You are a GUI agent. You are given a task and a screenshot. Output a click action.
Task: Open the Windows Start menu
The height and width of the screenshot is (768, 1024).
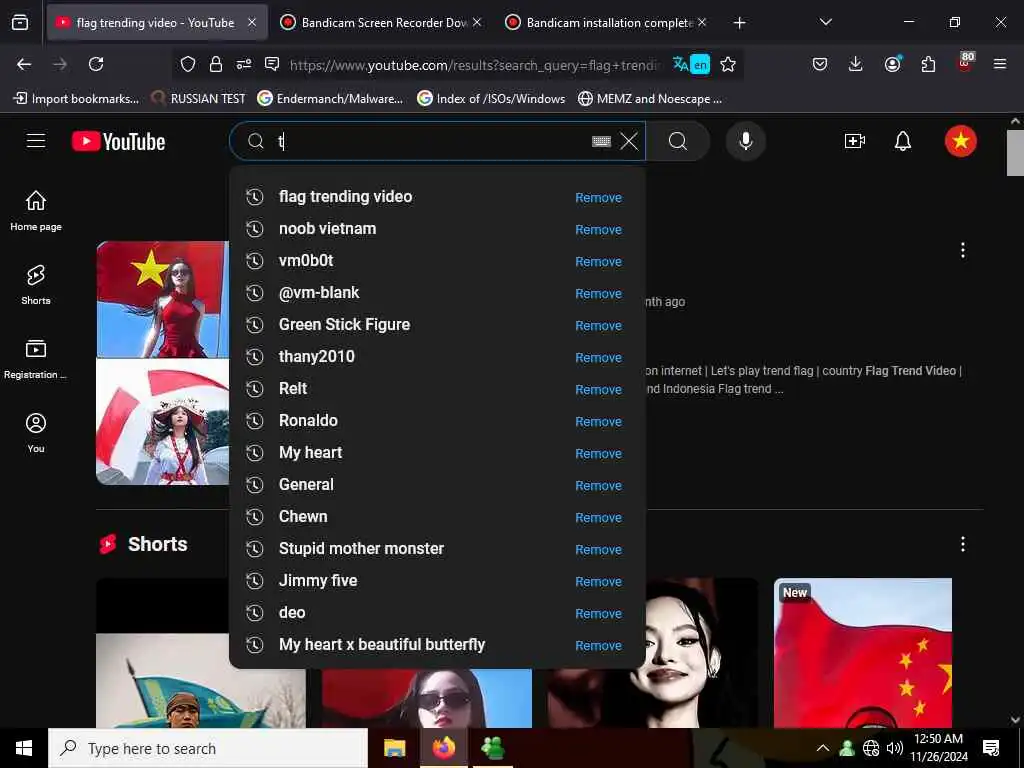(x=24, y=748)
